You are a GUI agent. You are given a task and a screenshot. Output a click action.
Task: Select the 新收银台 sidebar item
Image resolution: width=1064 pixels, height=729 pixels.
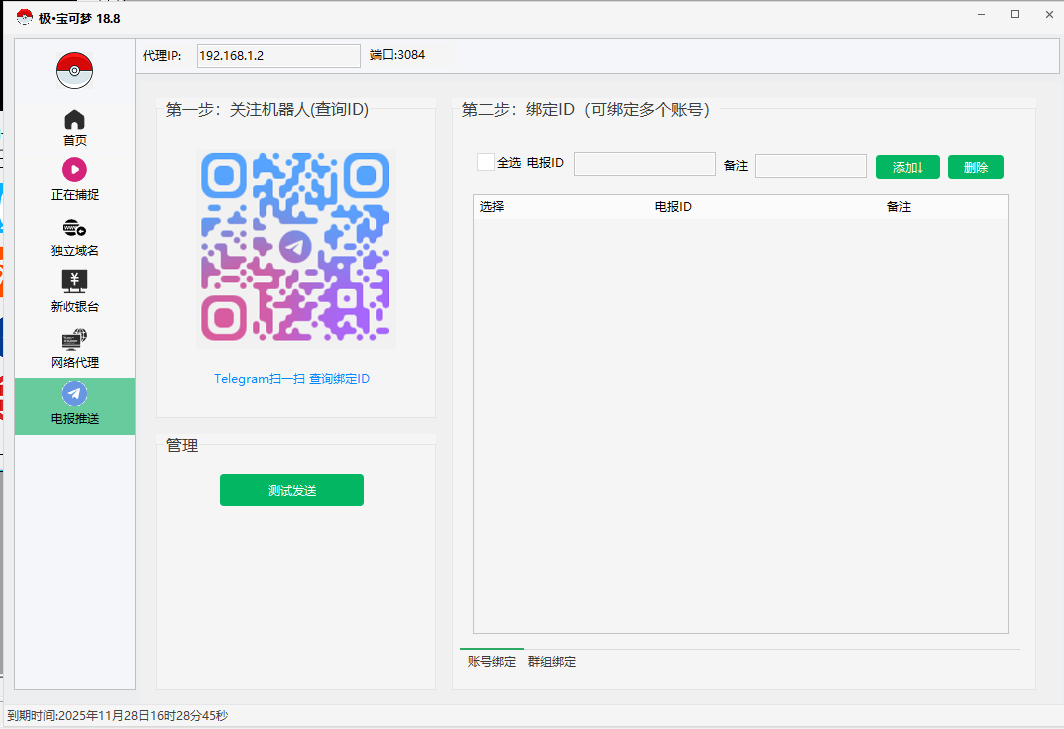coord(75,292)
